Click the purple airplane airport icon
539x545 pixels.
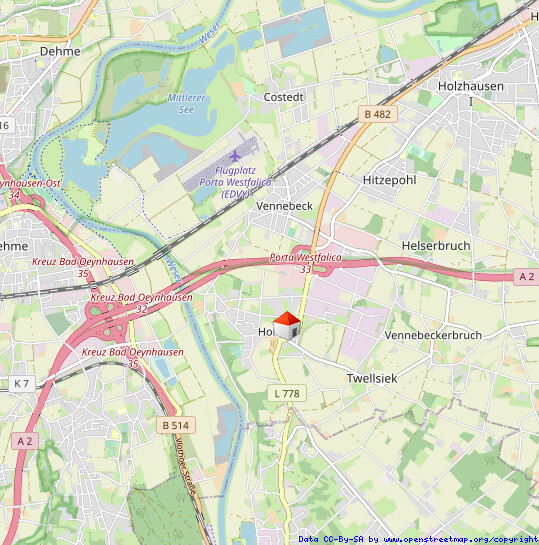(x=235, y=156)
